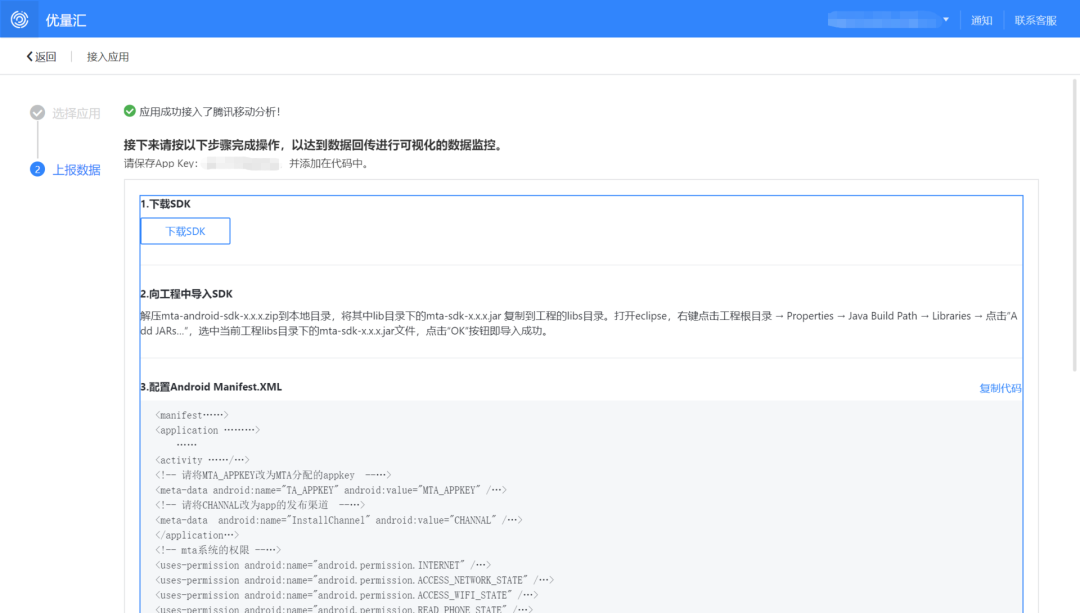Image resolution: width=1080 pixels, height=613 pixels.
Task: Select the 上报数据 step label
Action: (x=76, y=170)
